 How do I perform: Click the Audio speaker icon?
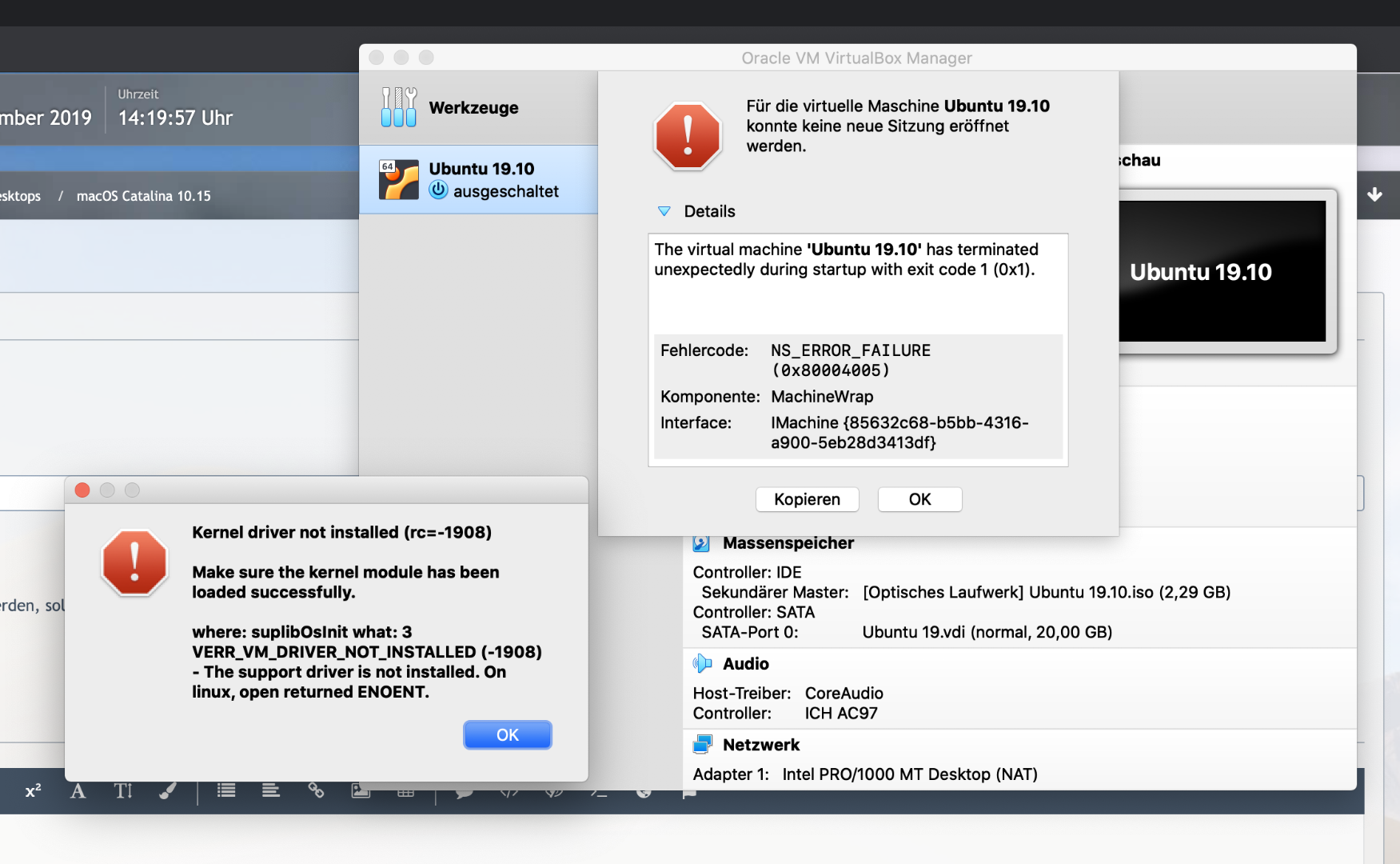[702, 663]
